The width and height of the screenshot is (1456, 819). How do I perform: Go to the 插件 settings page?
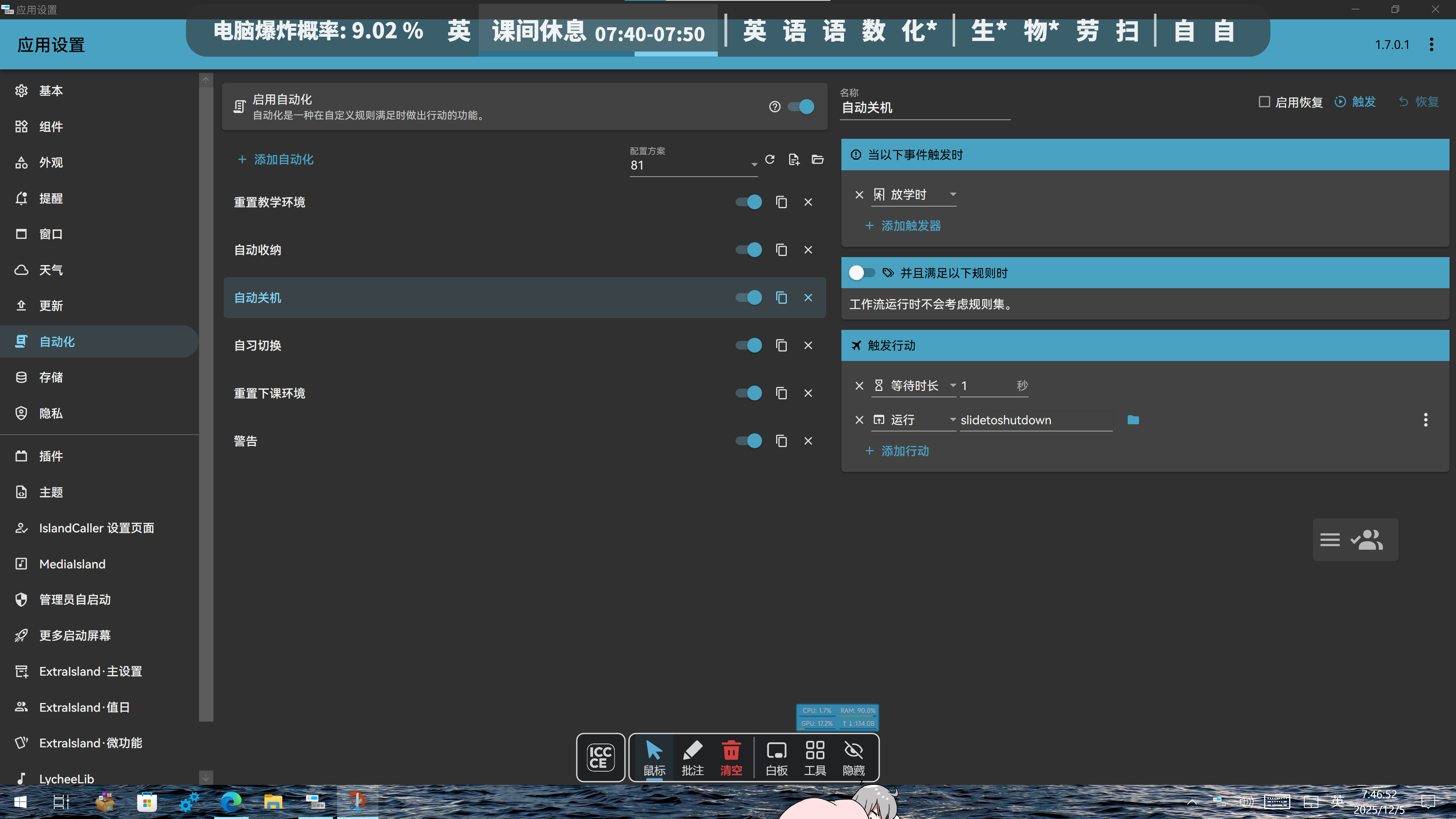[x=51, y=456]
